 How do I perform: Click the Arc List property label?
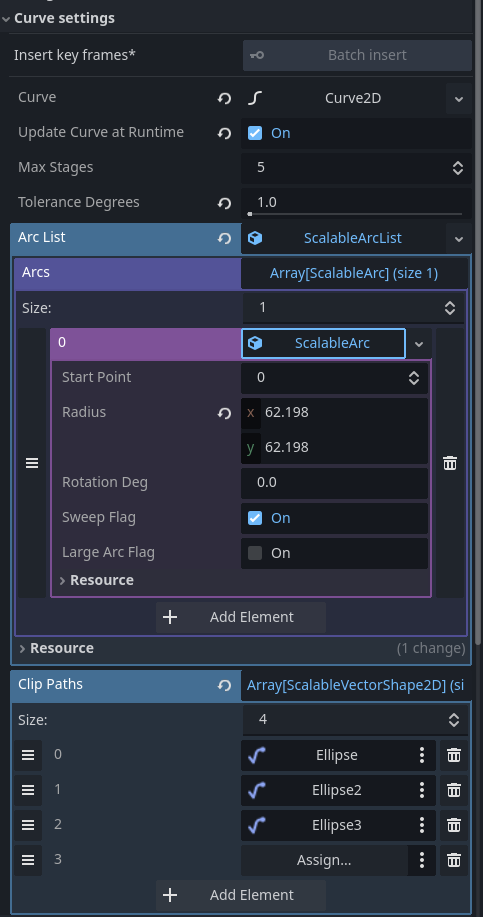42,237
